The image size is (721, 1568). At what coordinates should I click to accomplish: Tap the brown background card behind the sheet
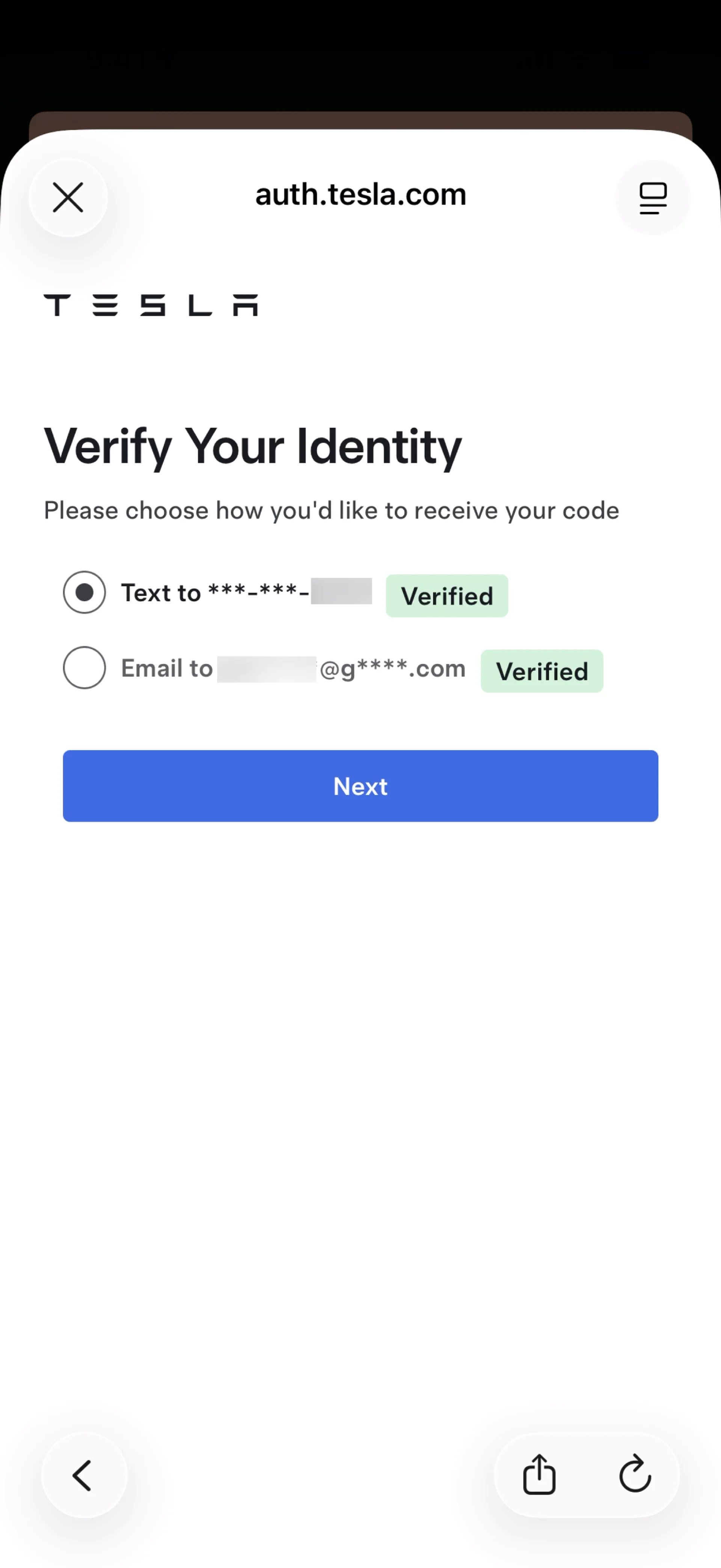[360, 120]
